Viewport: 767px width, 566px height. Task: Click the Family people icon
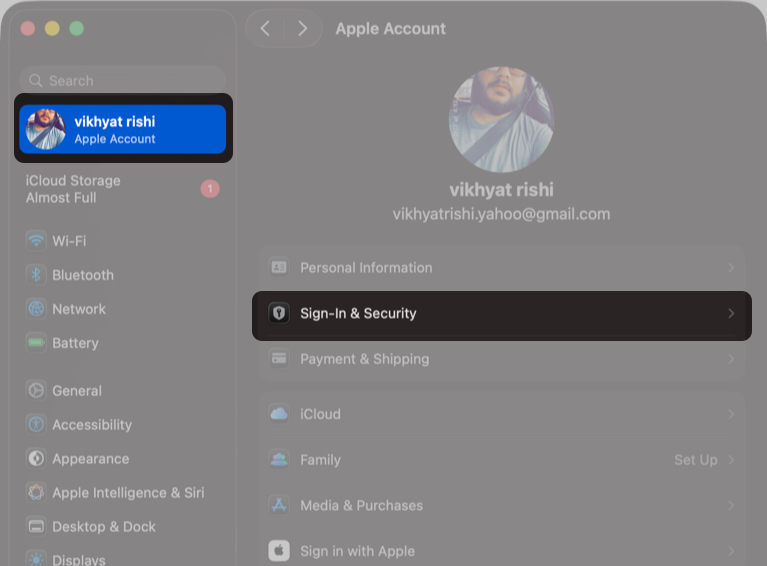pos(279,459)
